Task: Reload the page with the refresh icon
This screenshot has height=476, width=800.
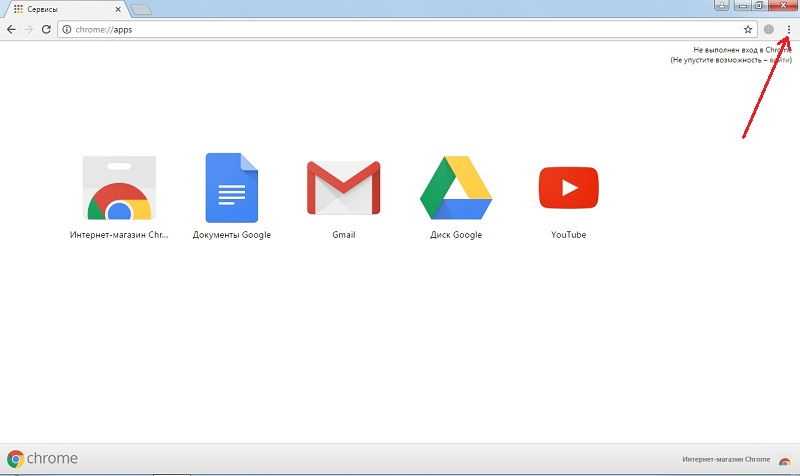Action: [46, 30]
